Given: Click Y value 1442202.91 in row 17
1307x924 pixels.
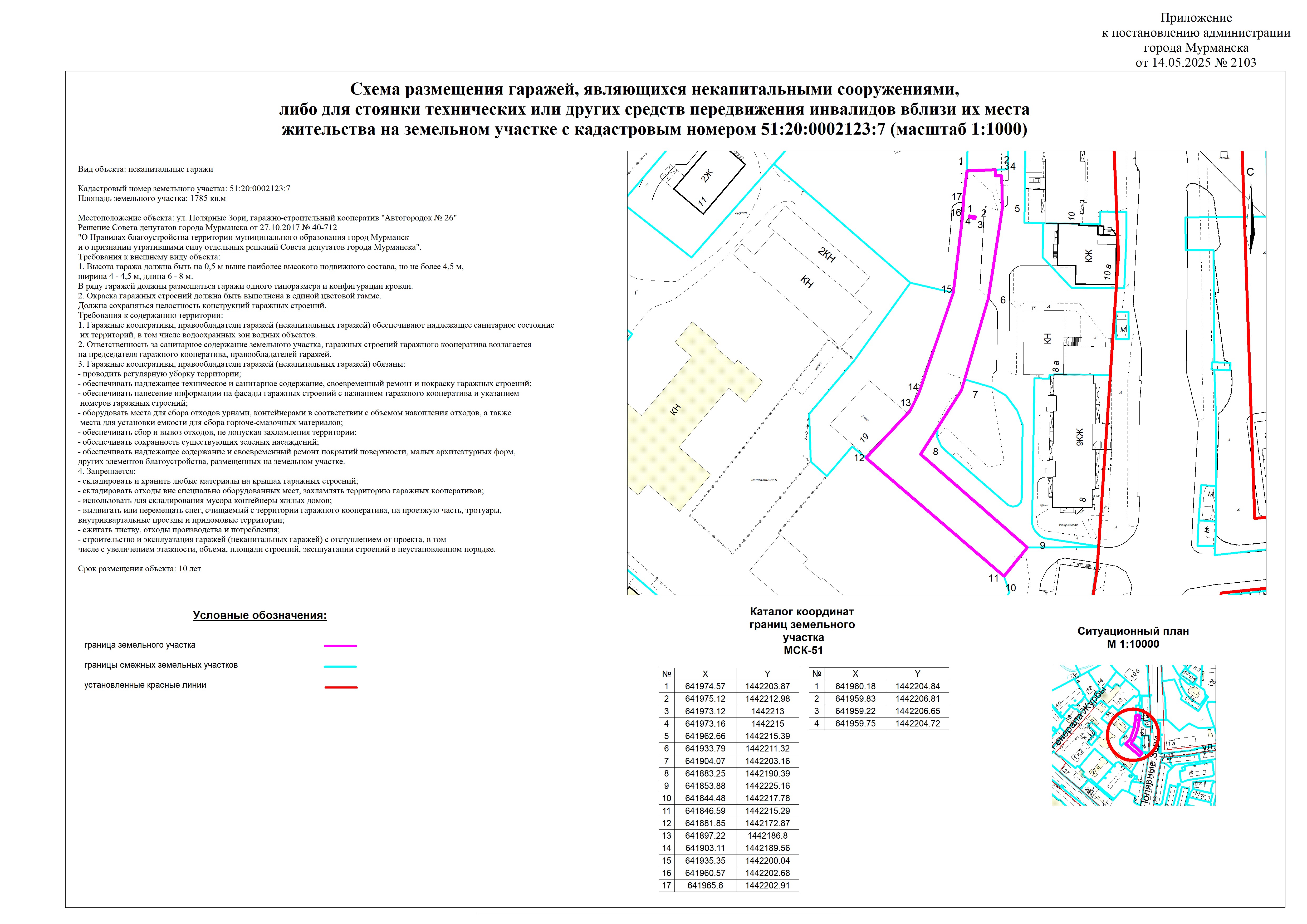Looking at the screenshot, I should tap(767, 885).
